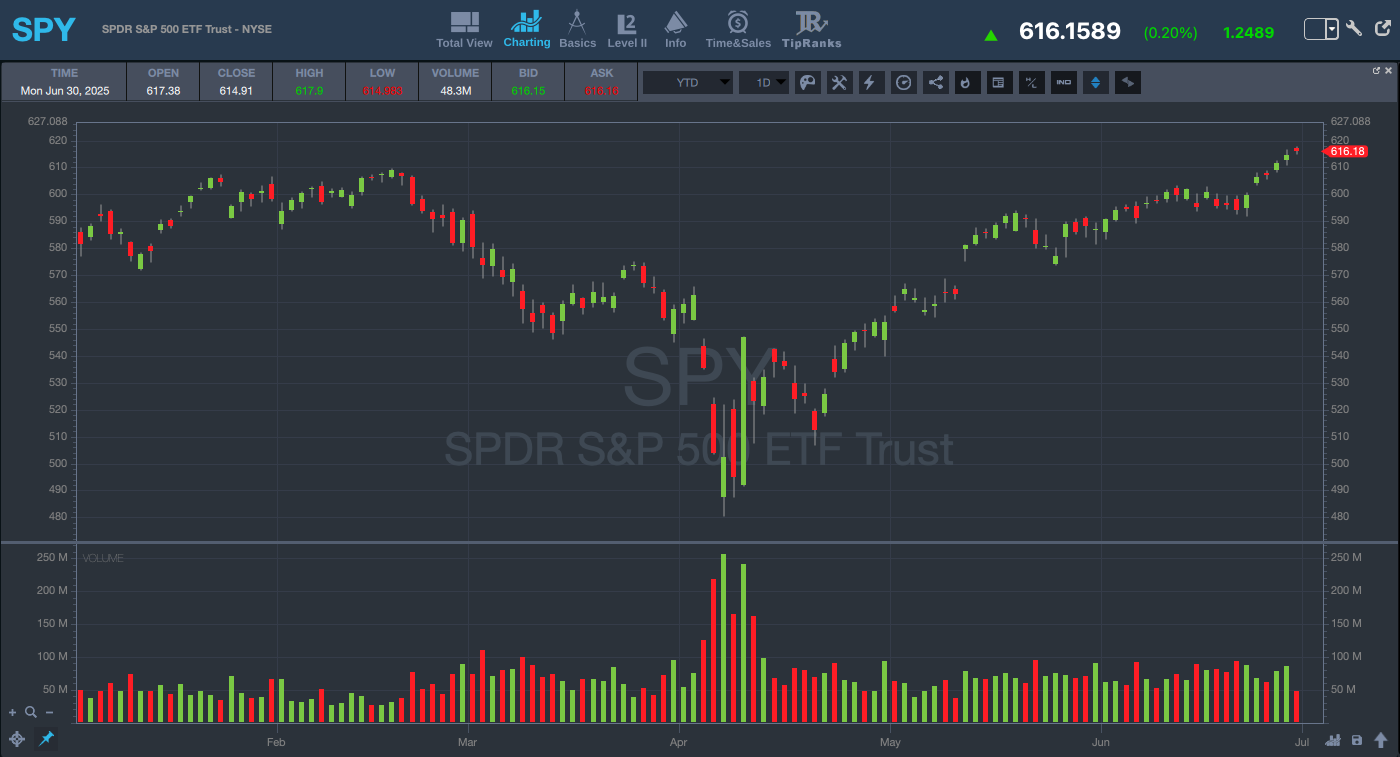
Task: Click the 1.2489 net change value
Action: tap(1248, 33)
